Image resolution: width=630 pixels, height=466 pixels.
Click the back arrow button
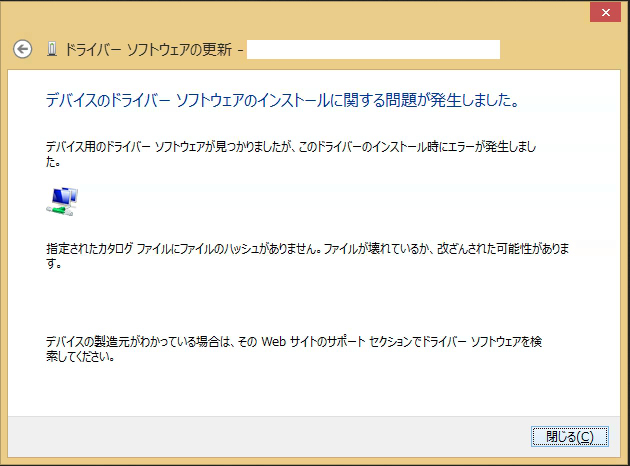click(22, 49)
